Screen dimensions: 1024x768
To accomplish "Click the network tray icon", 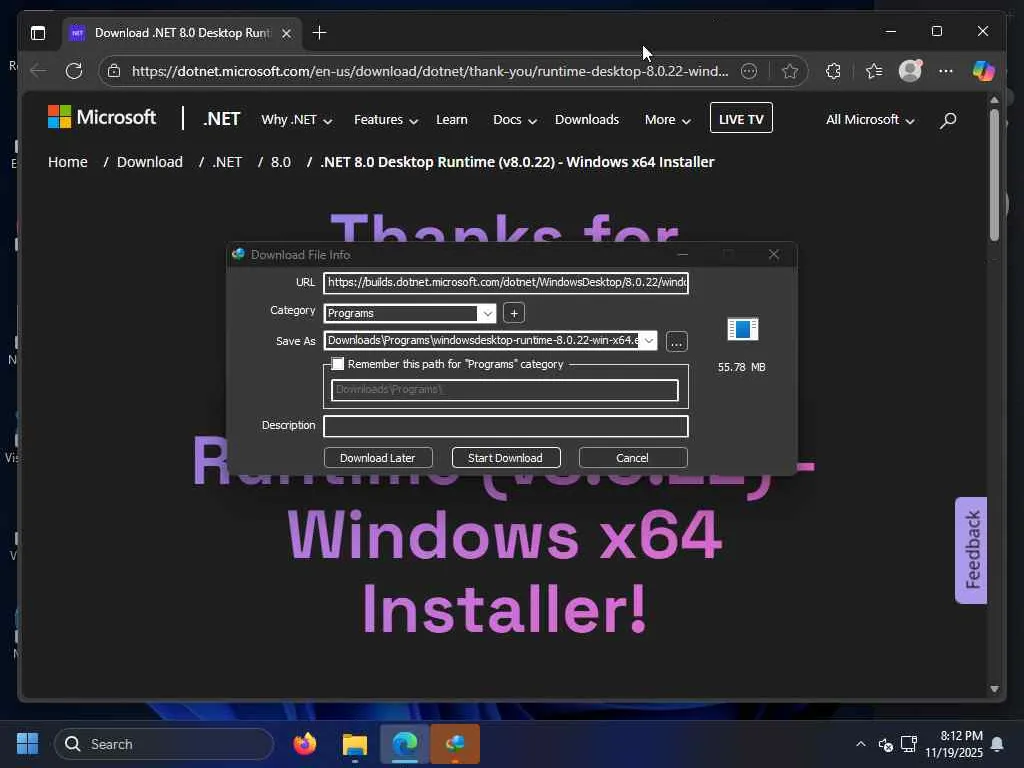I will click(909, 744).
